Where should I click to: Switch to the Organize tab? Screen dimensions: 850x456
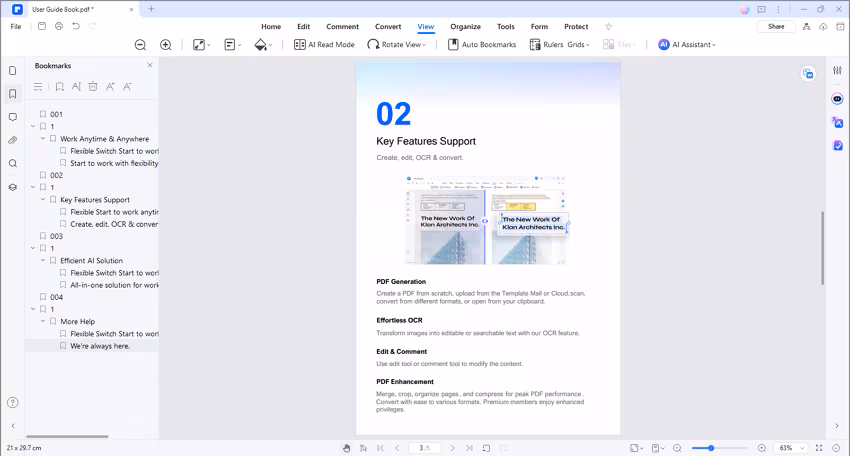465,27
